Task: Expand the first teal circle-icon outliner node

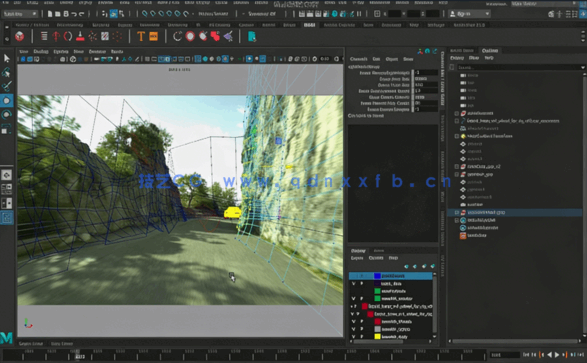Action: (x=456, y=220)
